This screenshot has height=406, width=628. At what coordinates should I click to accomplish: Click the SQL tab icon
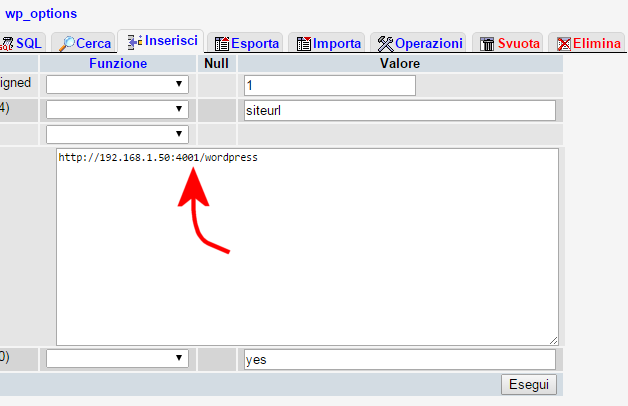click(x=7, y=44)
